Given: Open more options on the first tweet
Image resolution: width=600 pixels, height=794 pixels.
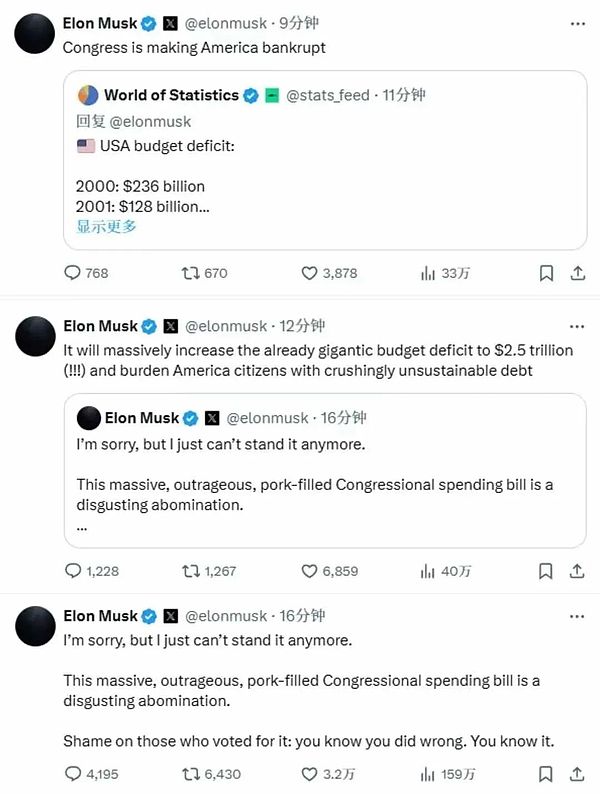Looking at the screenshot, I should (x=577, y=22).
